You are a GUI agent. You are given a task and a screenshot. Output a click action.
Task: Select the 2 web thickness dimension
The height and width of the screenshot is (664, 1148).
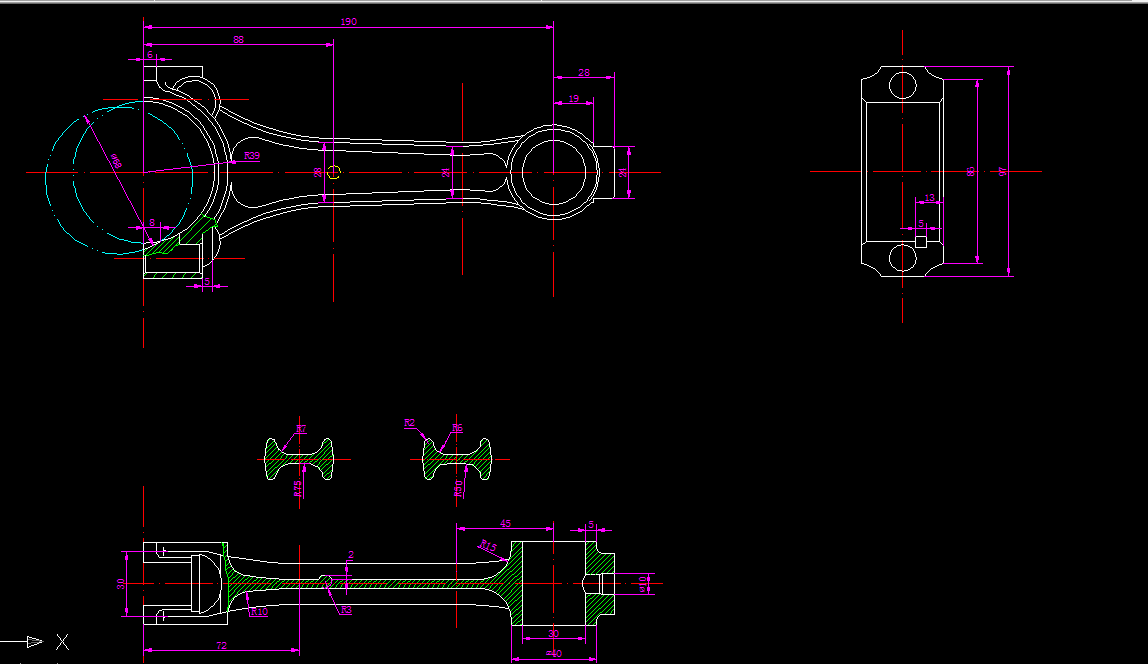pos(351,556)
